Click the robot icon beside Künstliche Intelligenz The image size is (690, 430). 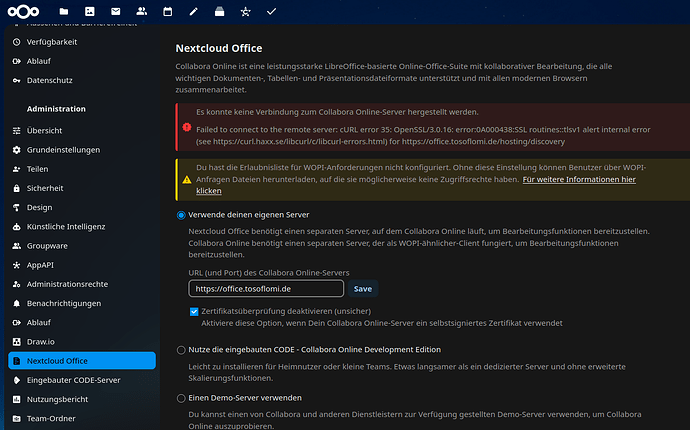(x=16, y=227)
